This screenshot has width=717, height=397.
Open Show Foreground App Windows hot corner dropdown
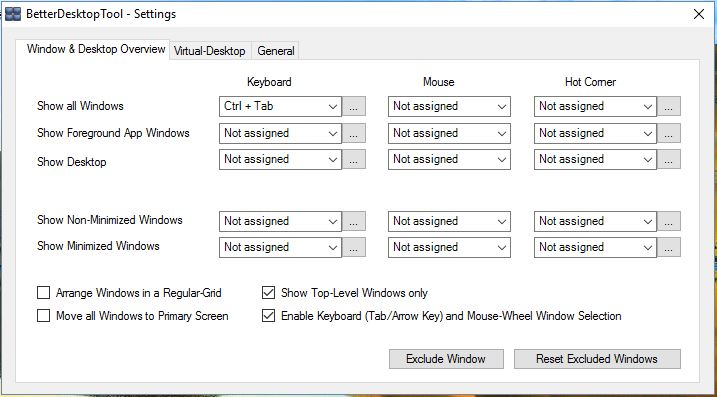coord(595,133)
